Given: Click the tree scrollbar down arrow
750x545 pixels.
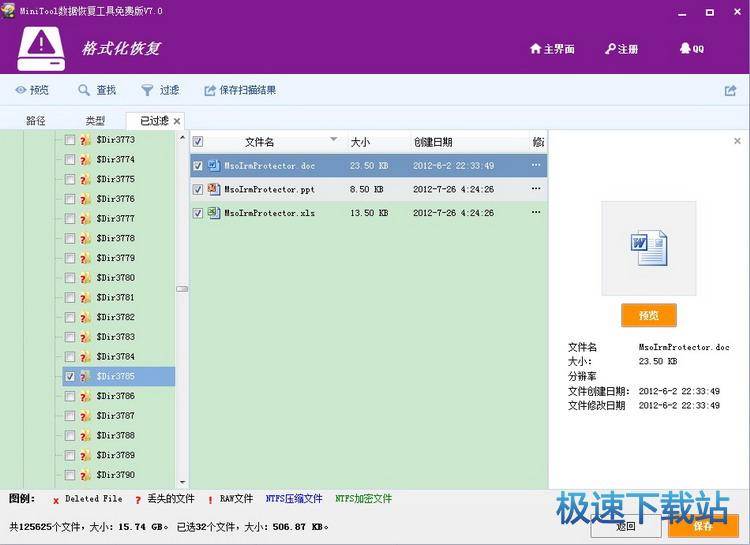Looking at the screenshot, I should (x=182, y=482).
